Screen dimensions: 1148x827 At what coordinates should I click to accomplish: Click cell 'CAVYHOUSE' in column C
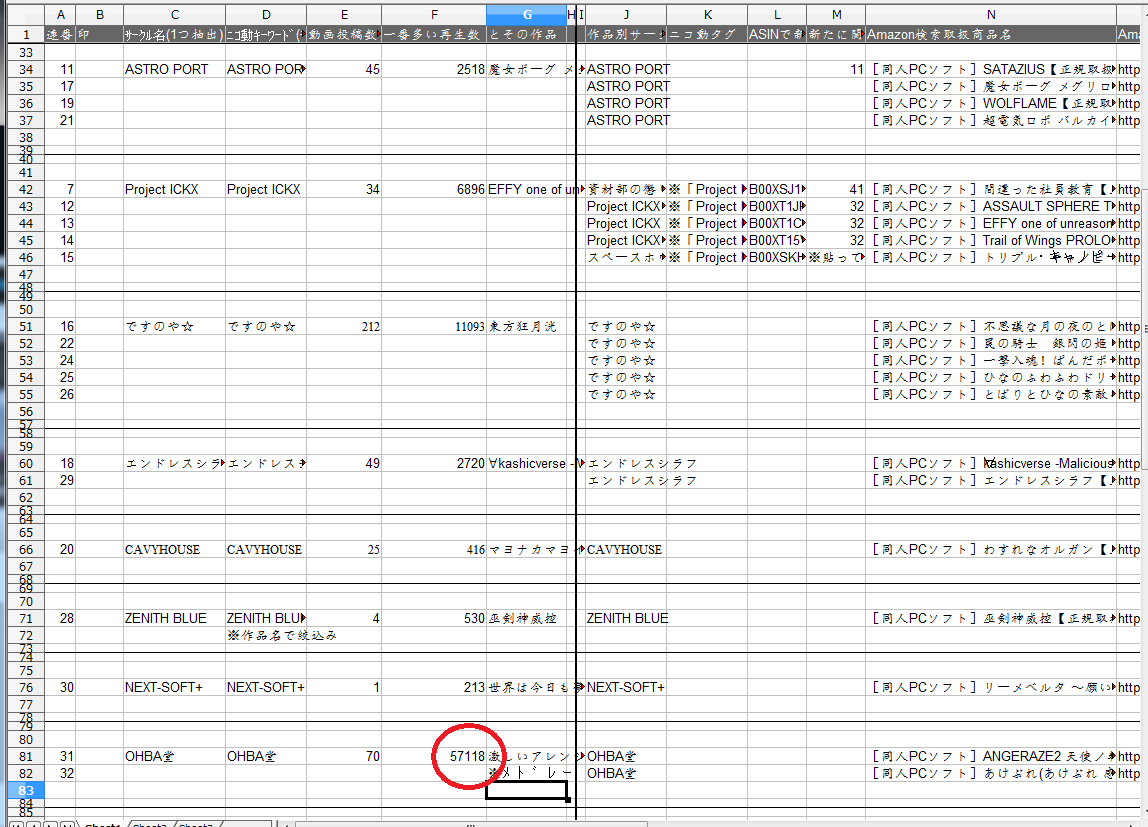174,550
